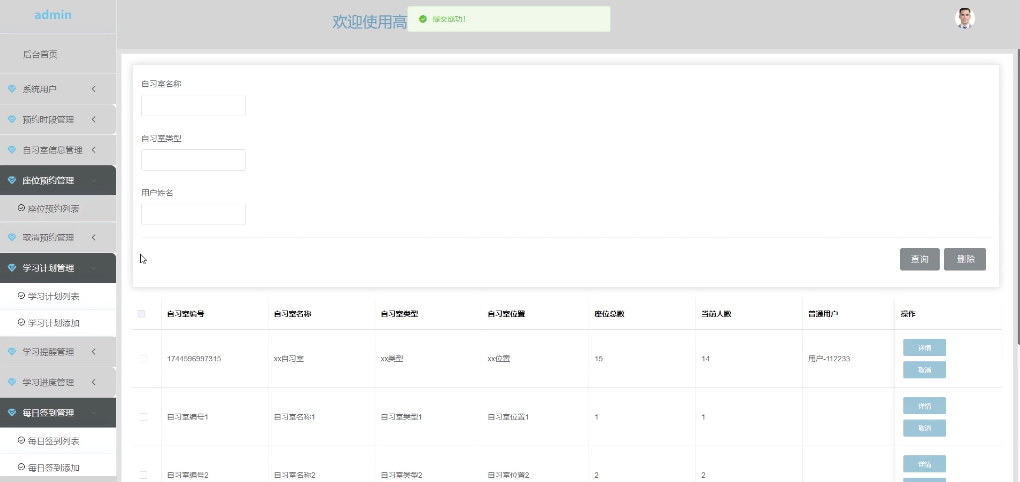Expand 学习进度管理 with its chevron arrow

tap(94, 382)
